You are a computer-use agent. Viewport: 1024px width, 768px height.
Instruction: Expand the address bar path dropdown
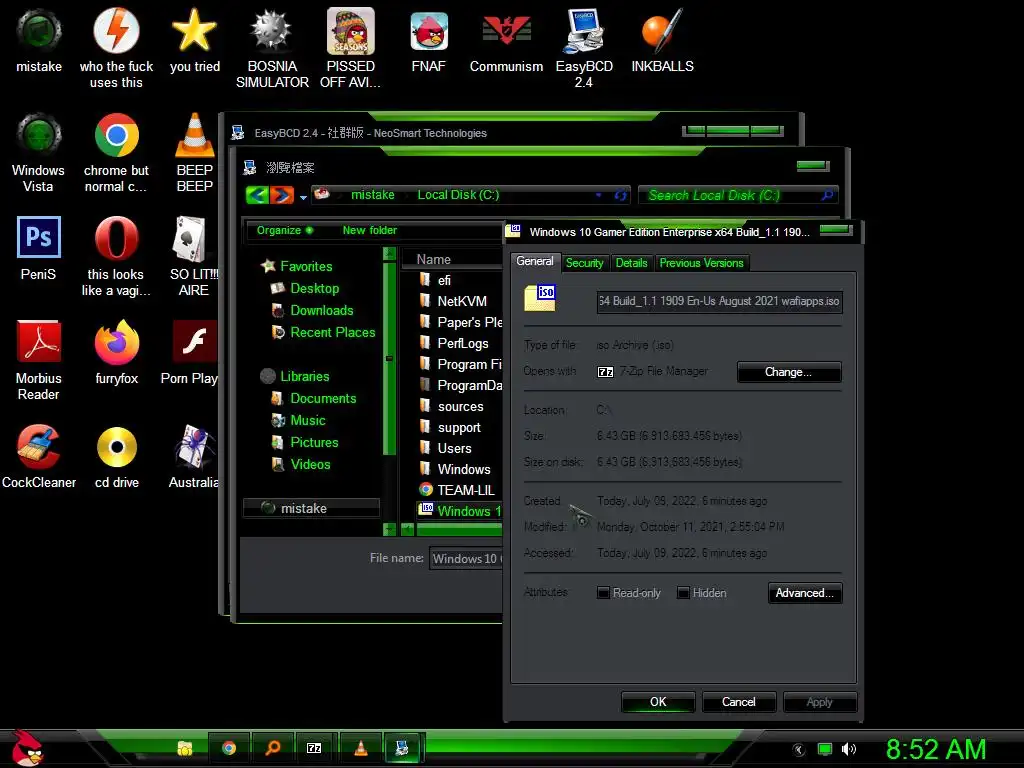click(x=599, y=195)
